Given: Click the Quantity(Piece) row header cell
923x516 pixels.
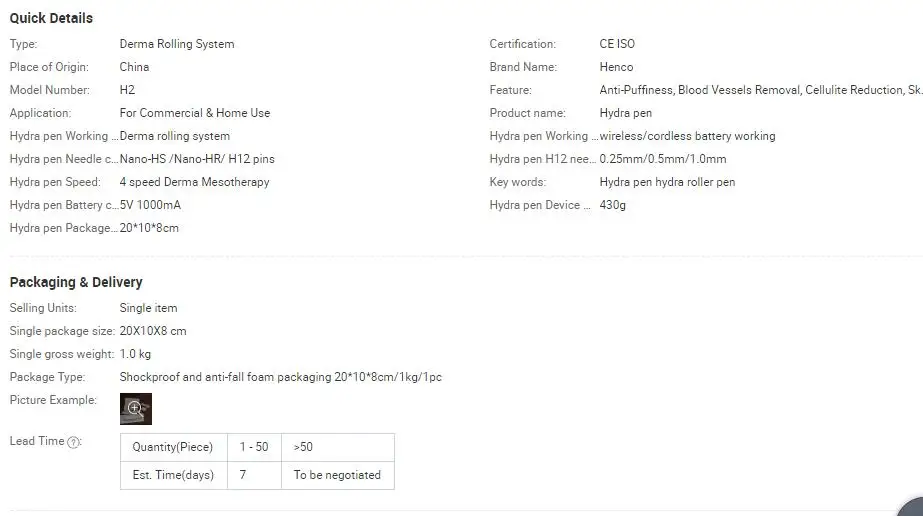Looking at the screenshot, I should coord(173,447).
